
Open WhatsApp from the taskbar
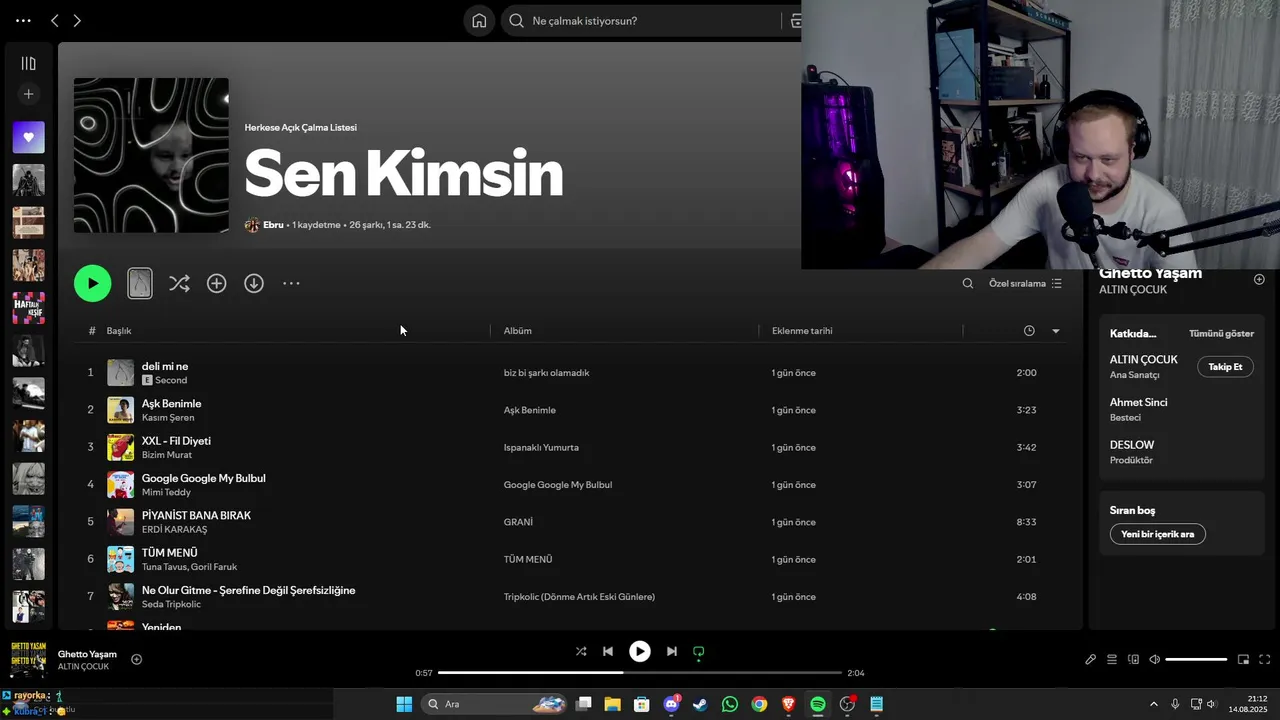click(x=730, y=704)
